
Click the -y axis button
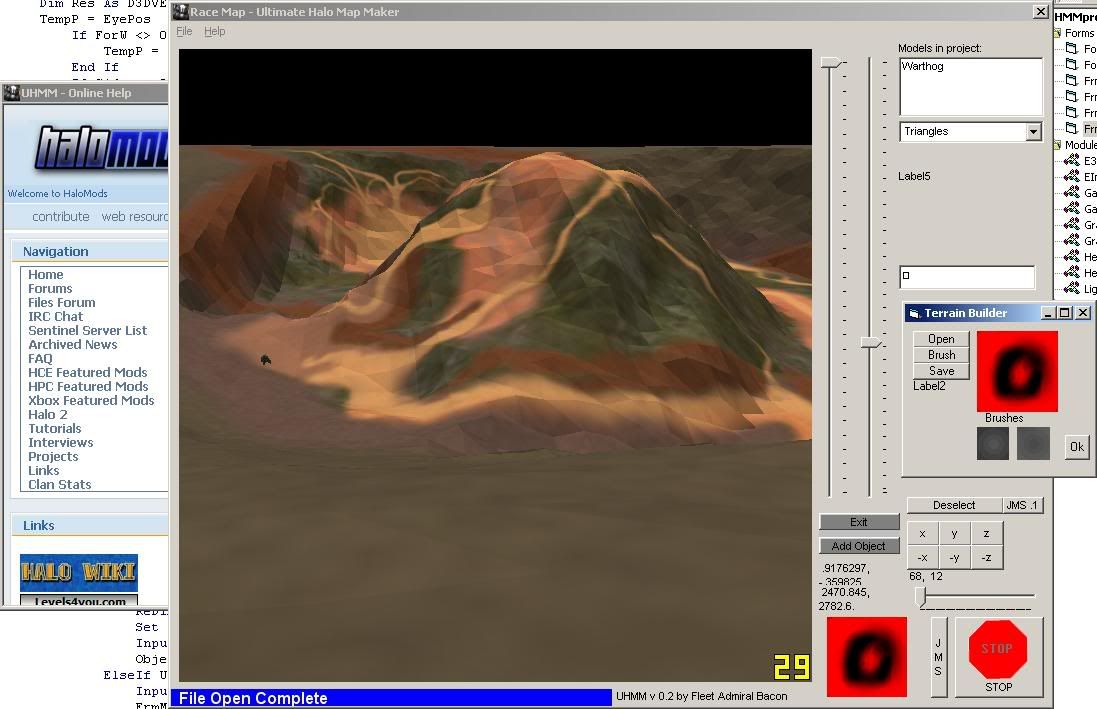954,558
